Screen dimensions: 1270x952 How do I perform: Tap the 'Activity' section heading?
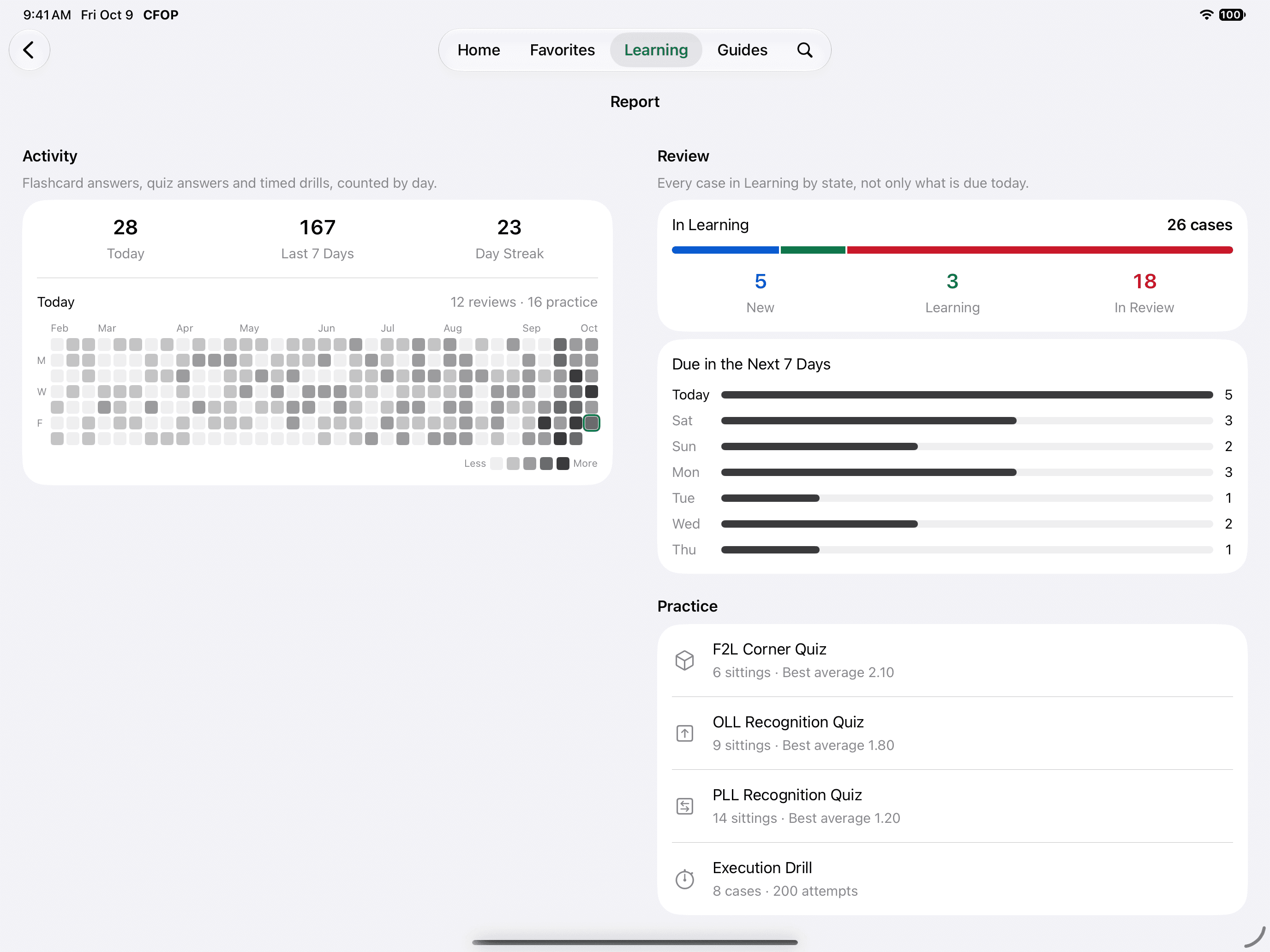pyautogui.click(x=50, y=156)
